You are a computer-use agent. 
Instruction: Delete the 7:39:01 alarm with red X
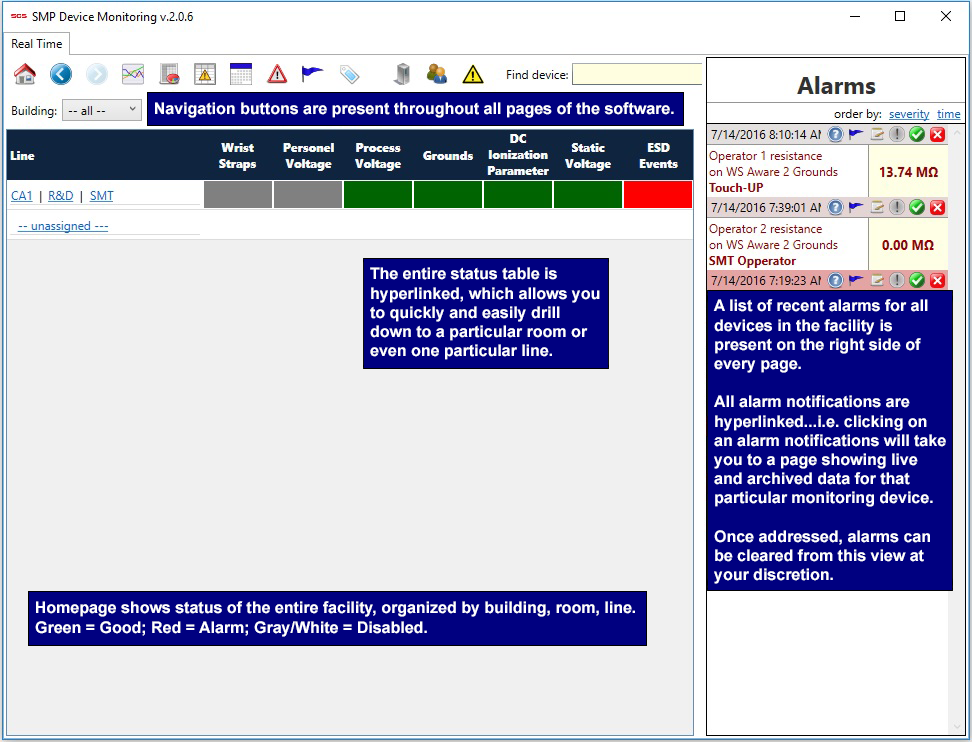(x=937, y=207)
